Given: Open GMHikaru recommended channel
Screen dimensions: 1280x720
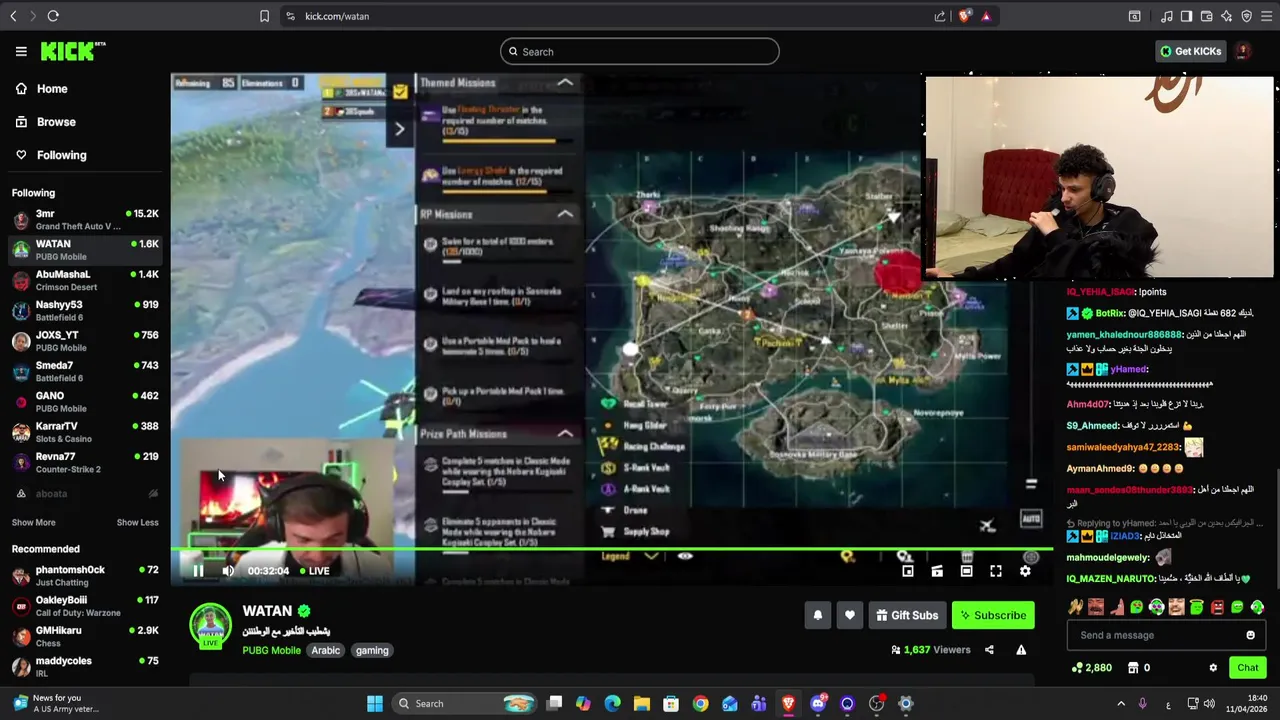Looking at the screenshot, I should 85,636.
